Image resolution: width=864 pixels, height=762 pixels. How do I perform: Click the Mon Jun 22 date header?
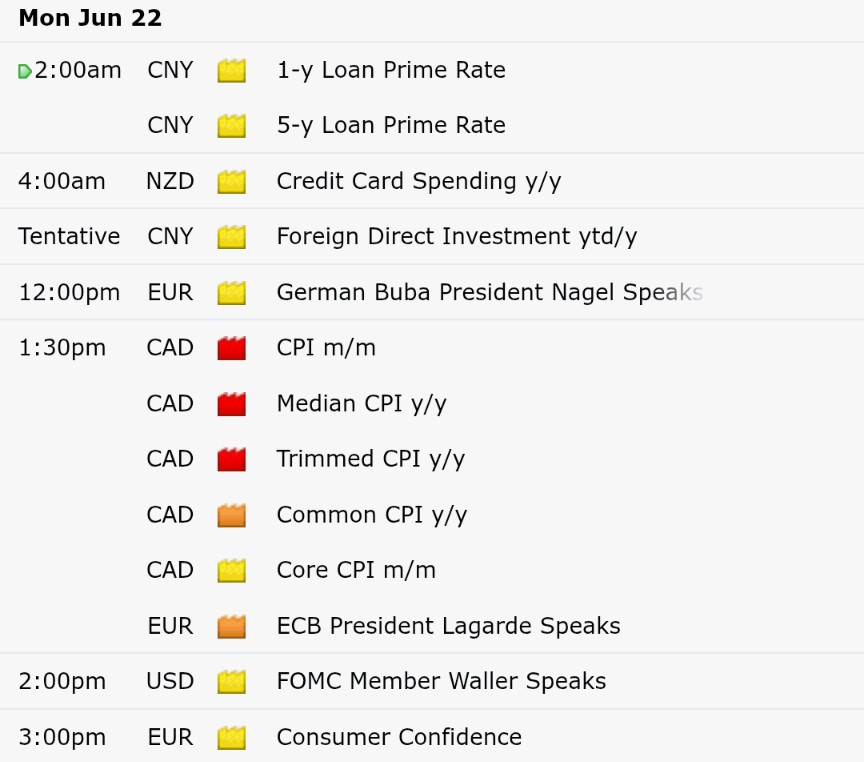tap(90, 18)
